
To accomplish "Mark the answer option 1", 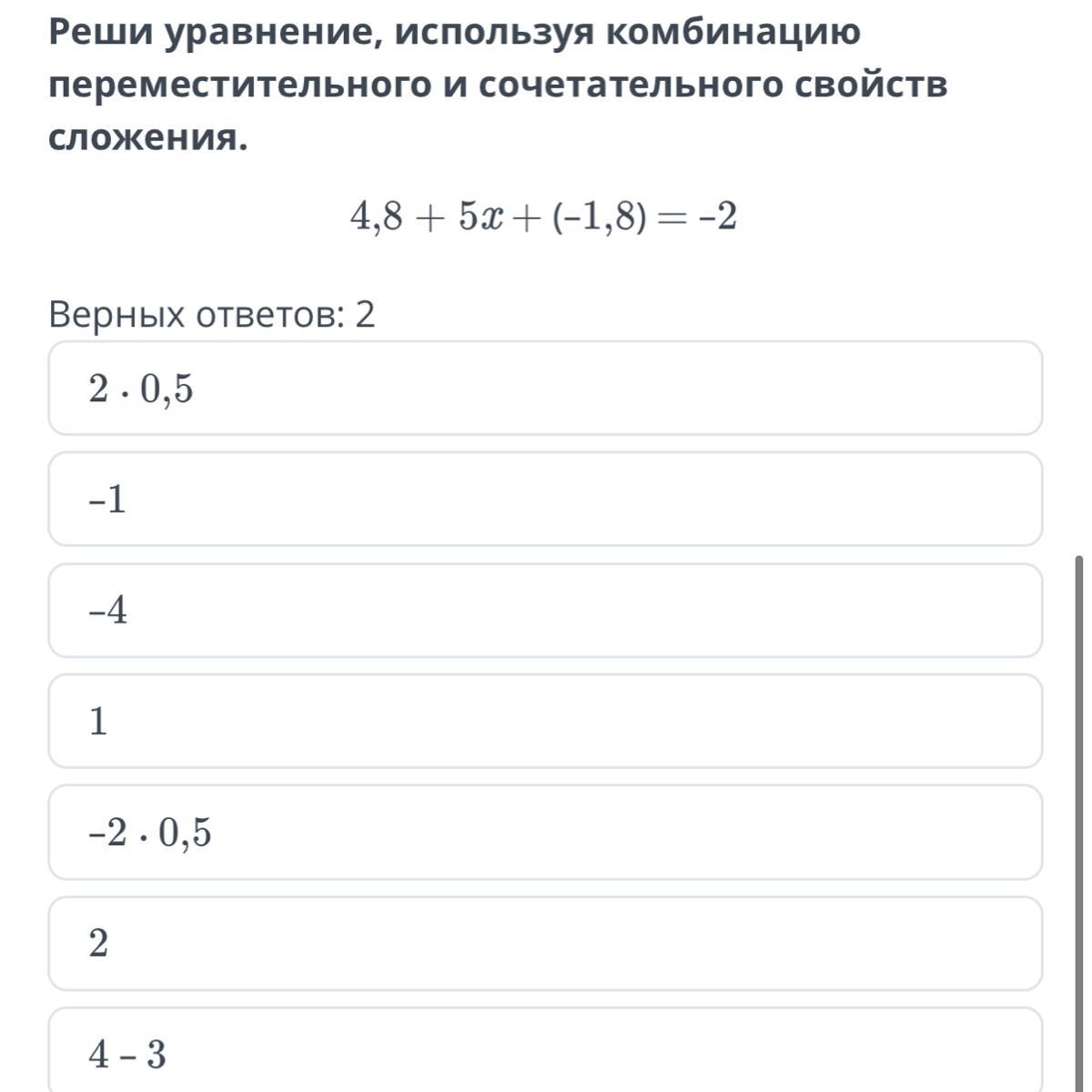I will [x=545, y=722].
